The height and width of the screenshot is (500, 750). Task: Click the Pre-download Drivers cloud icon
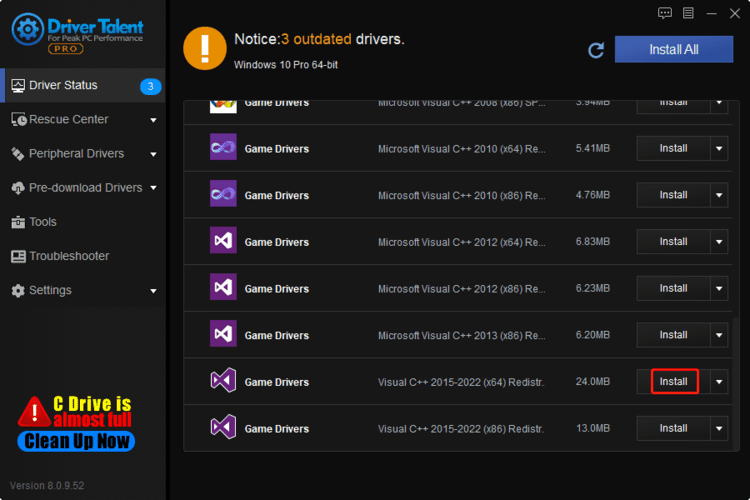pyautogui.click(x=18, y=188)
